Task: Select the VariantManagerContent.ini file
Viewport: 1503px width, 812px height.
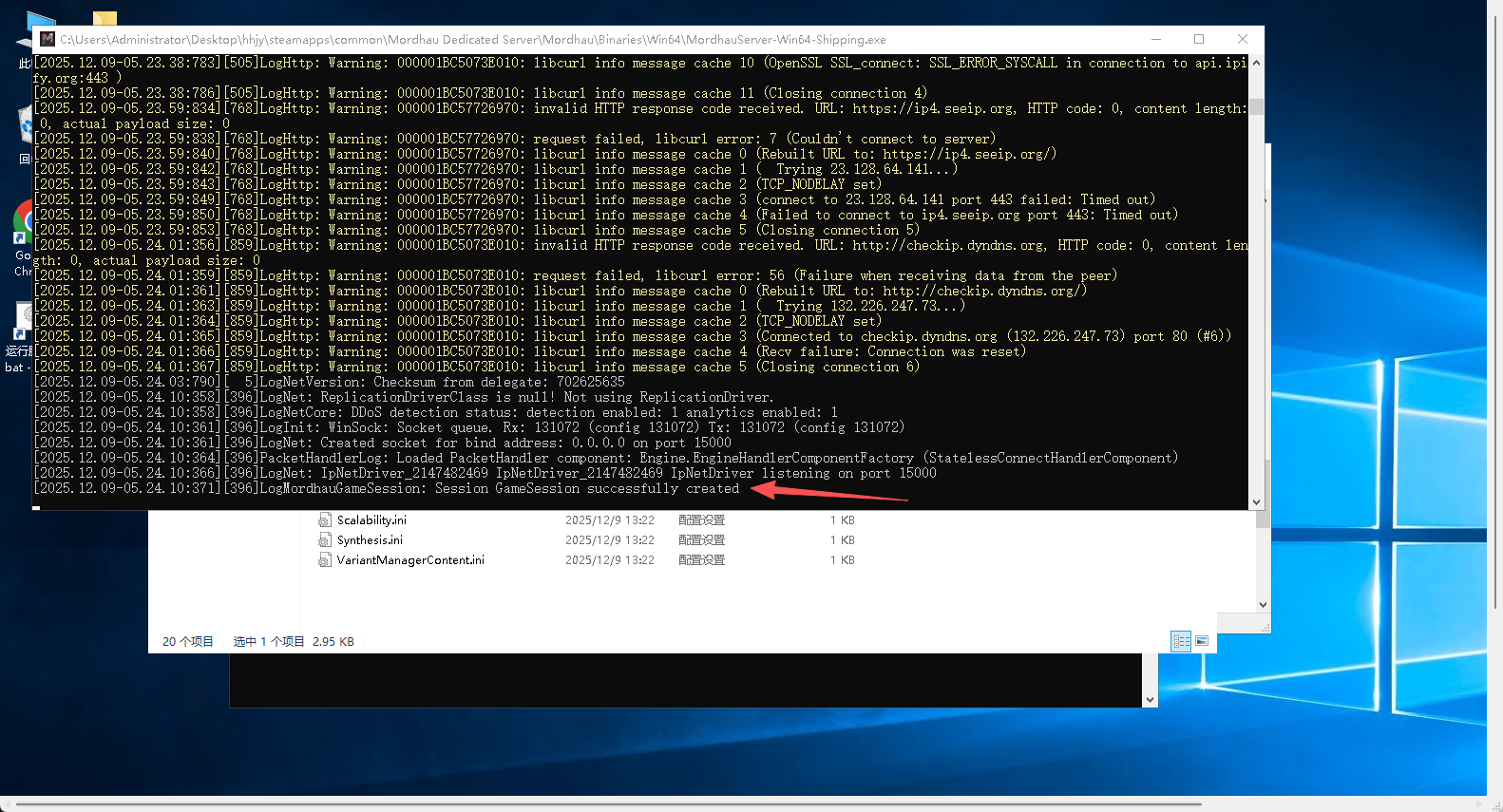Action: (x=410, y=560)
